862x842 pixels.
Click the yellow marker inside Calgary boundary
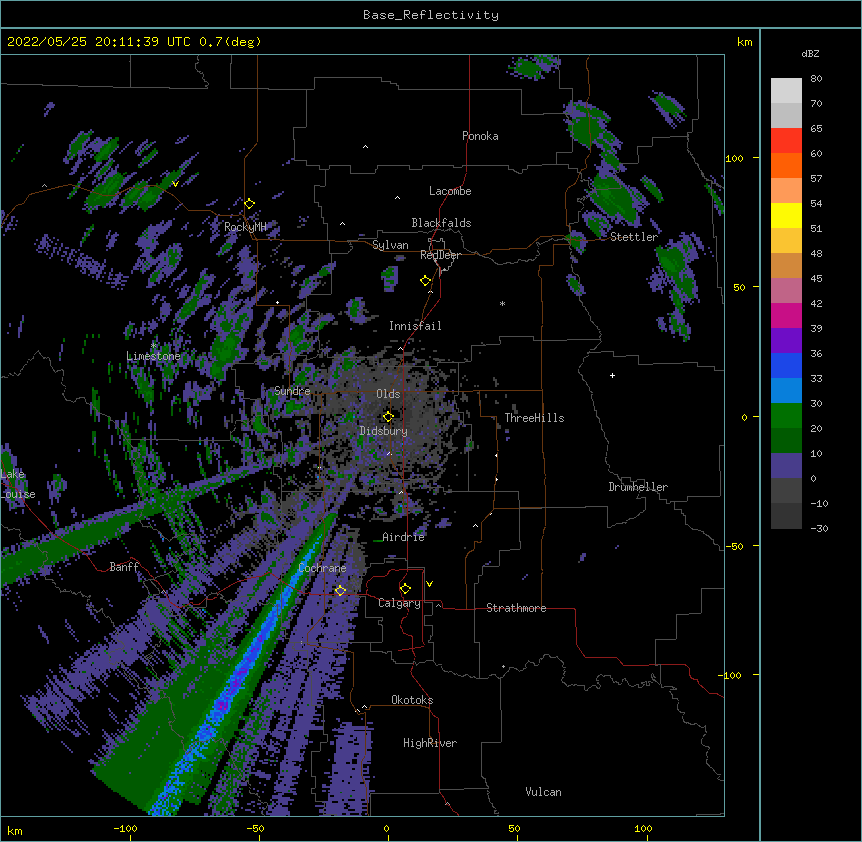[x=405, y=589]
